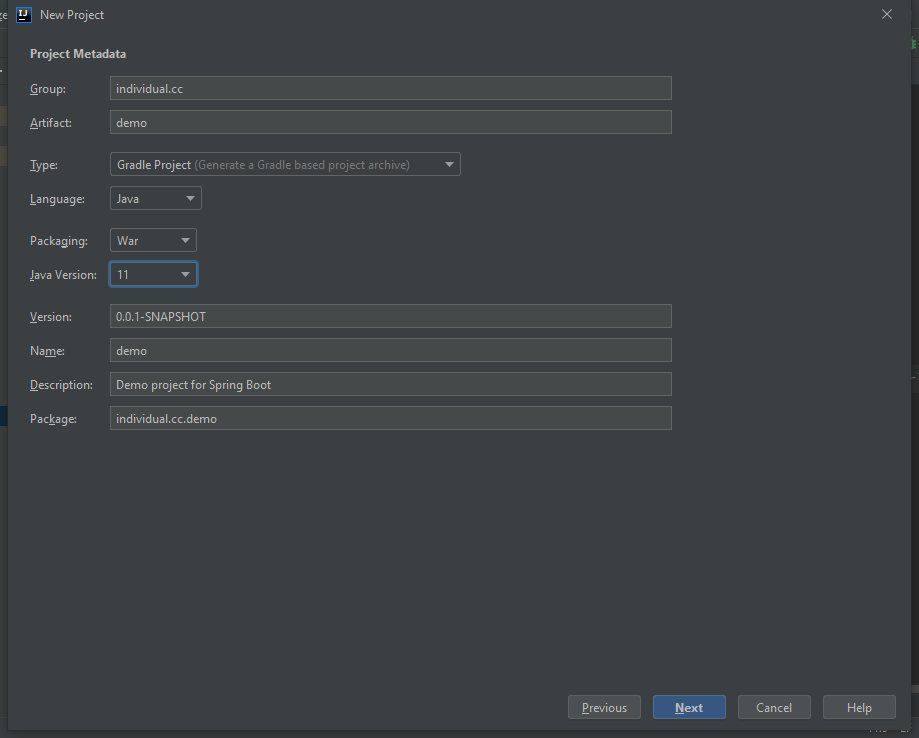Click the Java Version label
The width and height of the screenshot is (919, 738).
[x=63, y=274]
